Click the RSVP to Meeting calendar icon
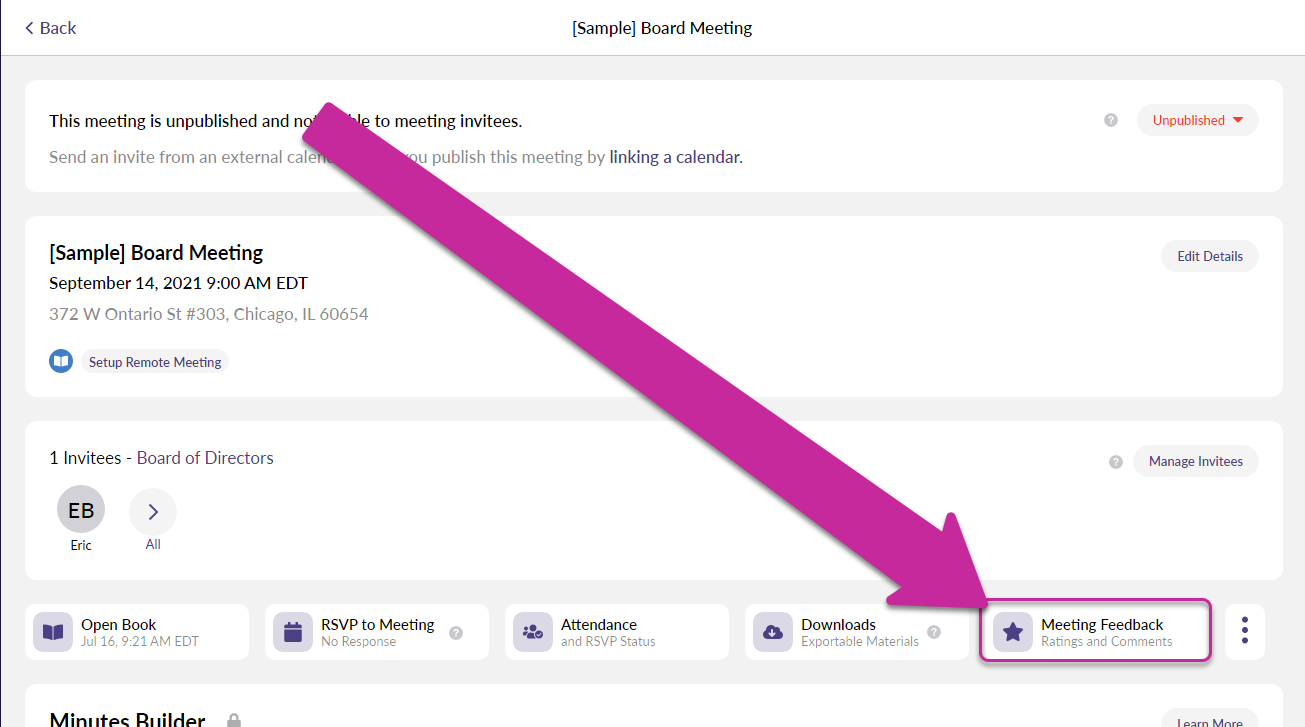Viewport: 1305px width, 727px height. click(x=293, y=632)
